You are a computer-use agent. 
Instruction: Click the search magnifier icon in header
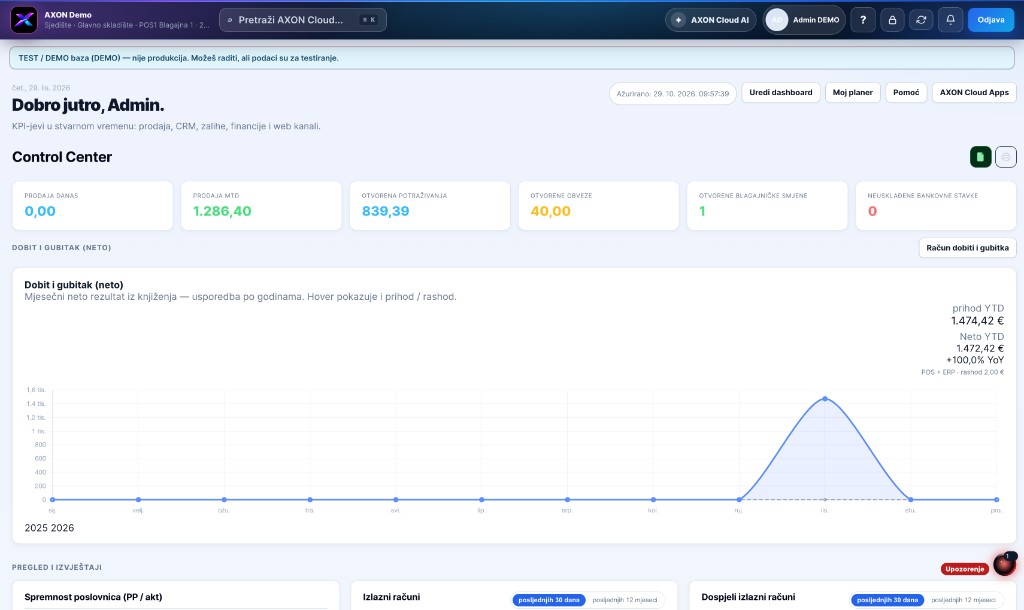(x=230, y=20)
